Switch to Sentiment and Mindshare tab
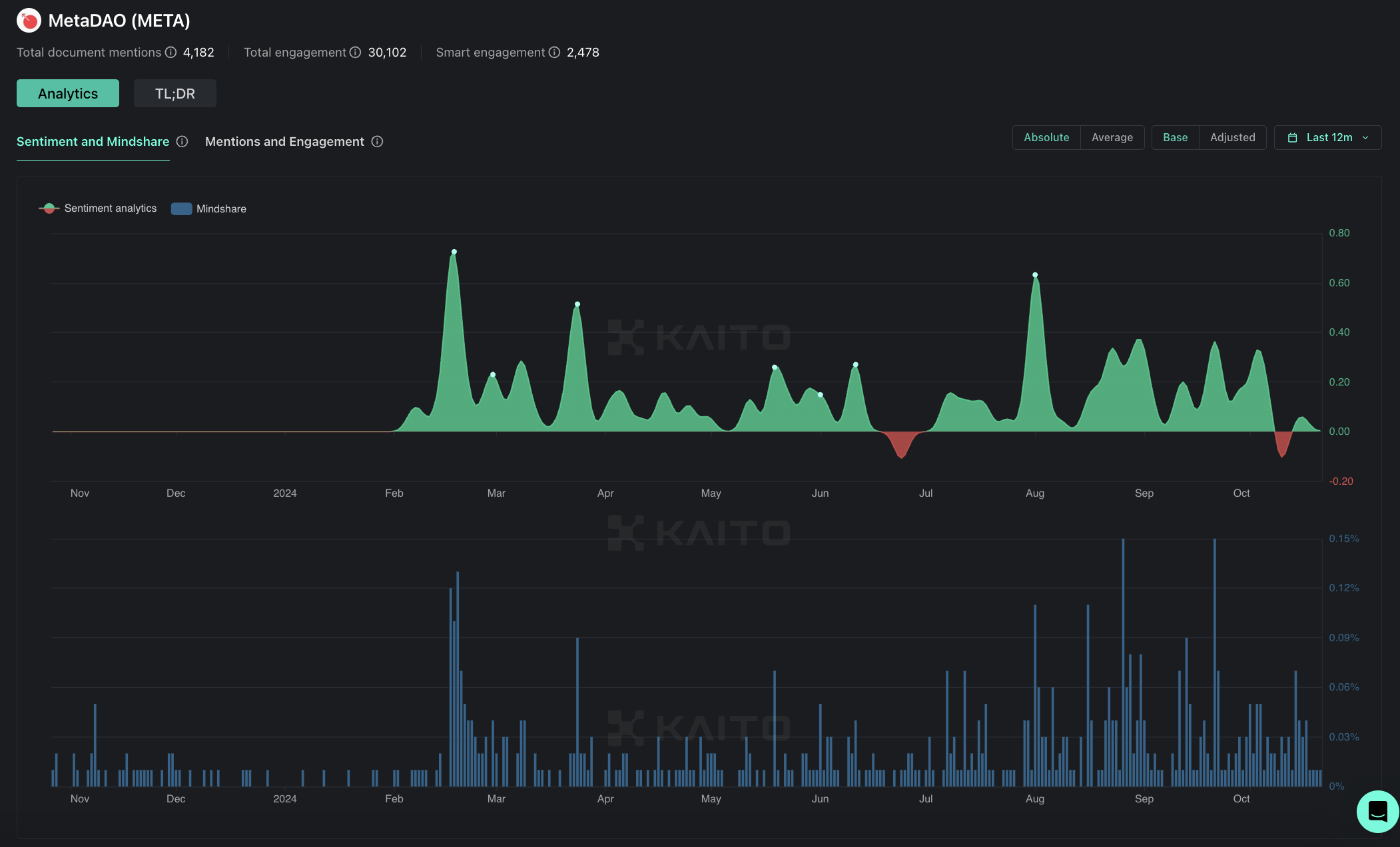Viewport: 1400px width, 847px height. tap(93, 141)
